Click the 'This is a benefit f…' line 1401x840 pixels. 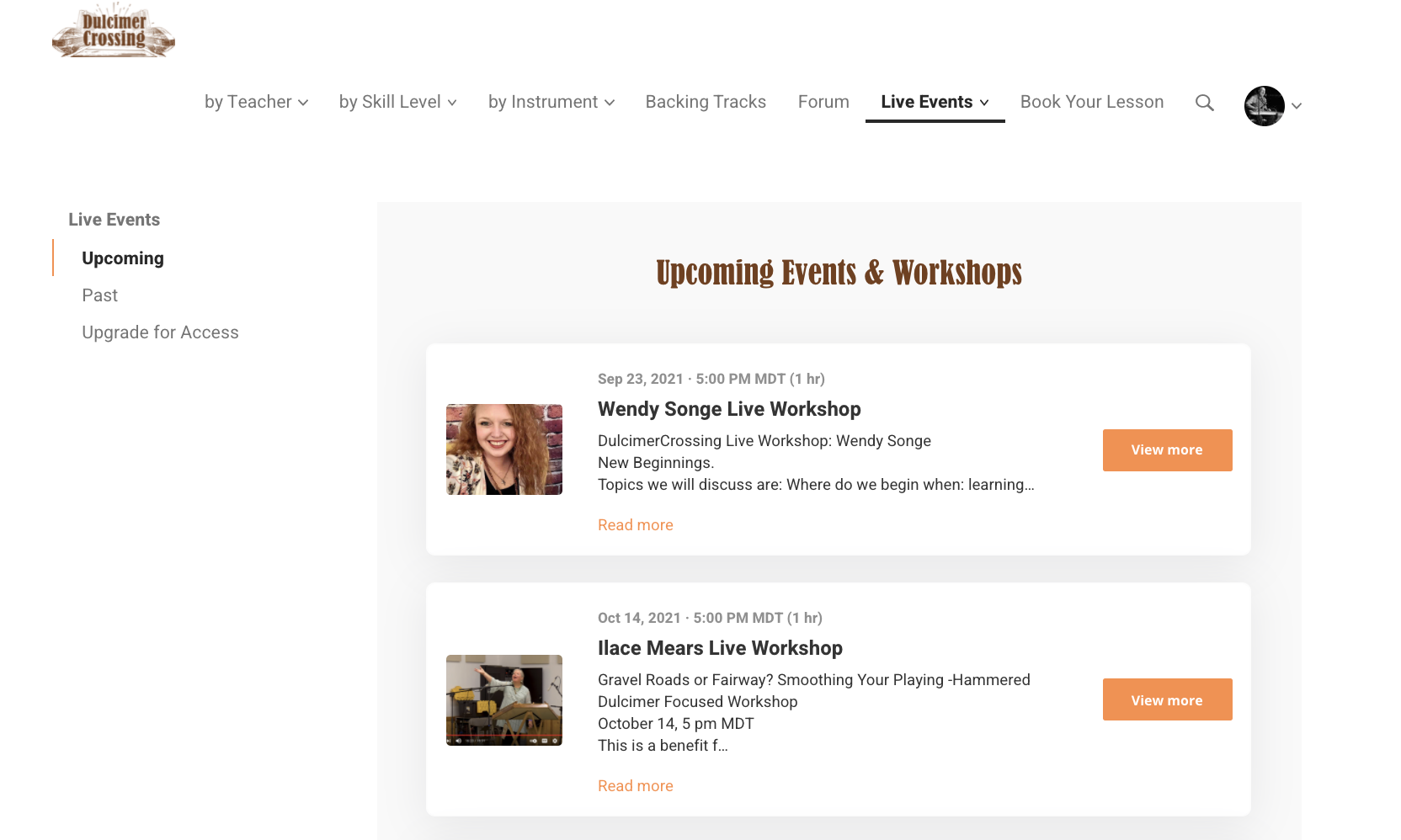663,746
